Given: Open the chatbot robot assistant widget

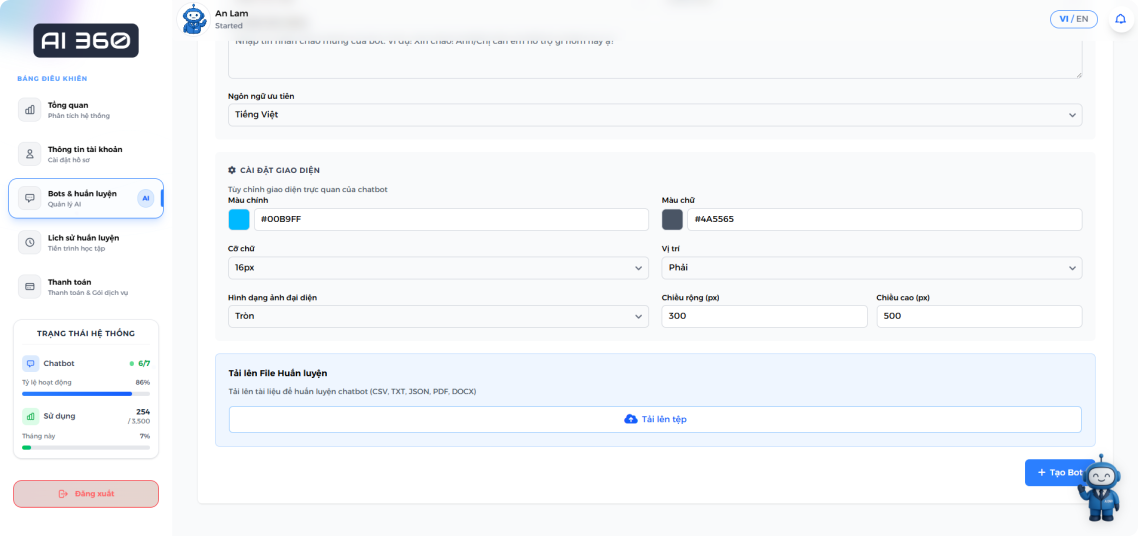Looking at the screenshot, I should coord(1101,488).
